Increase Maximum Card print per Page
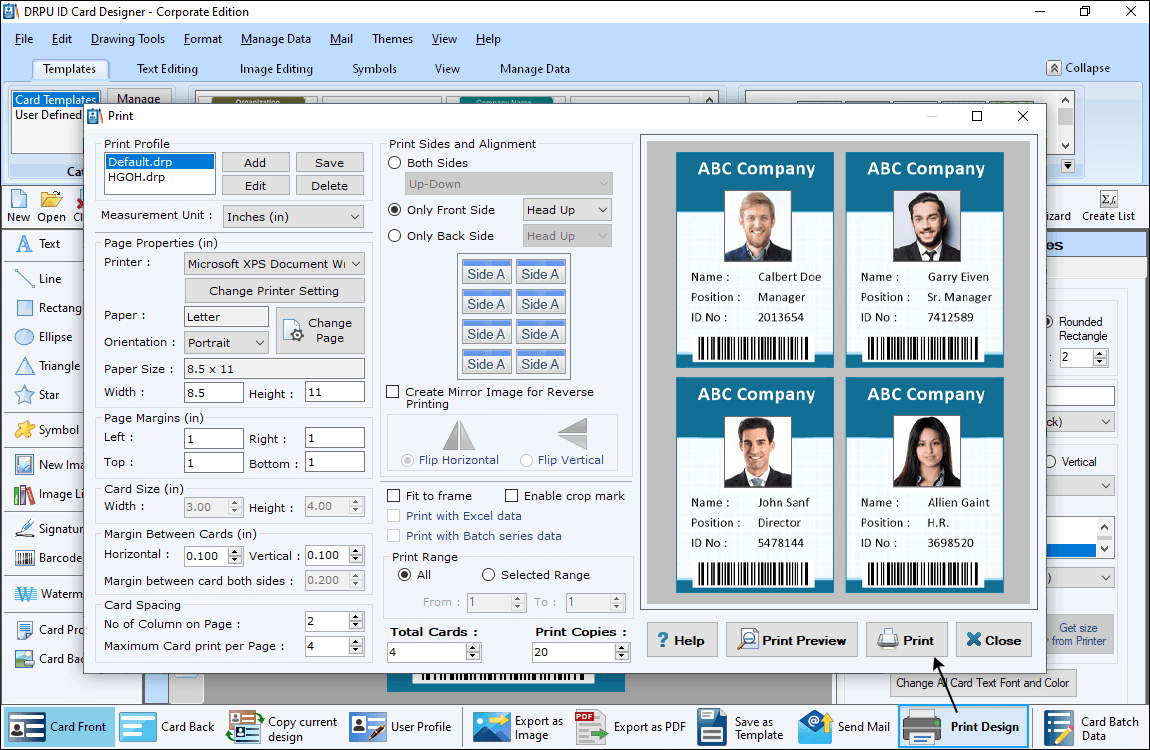 [356, 641]
